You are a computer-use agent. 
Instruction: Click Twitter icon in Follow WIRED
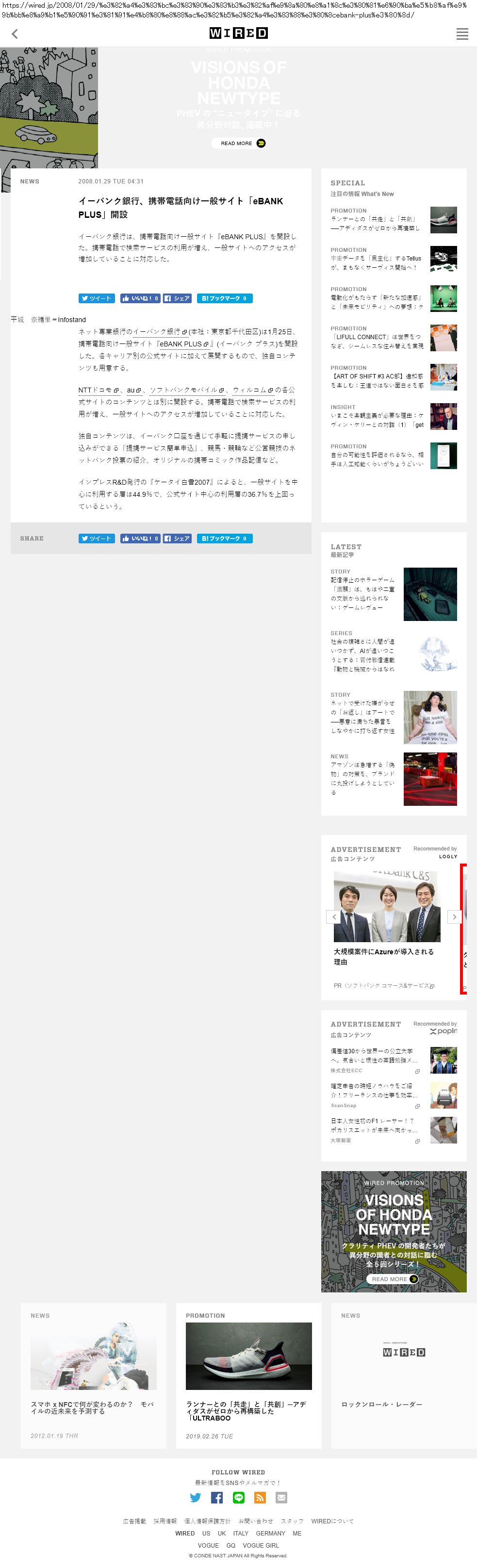coord(196,1497)
